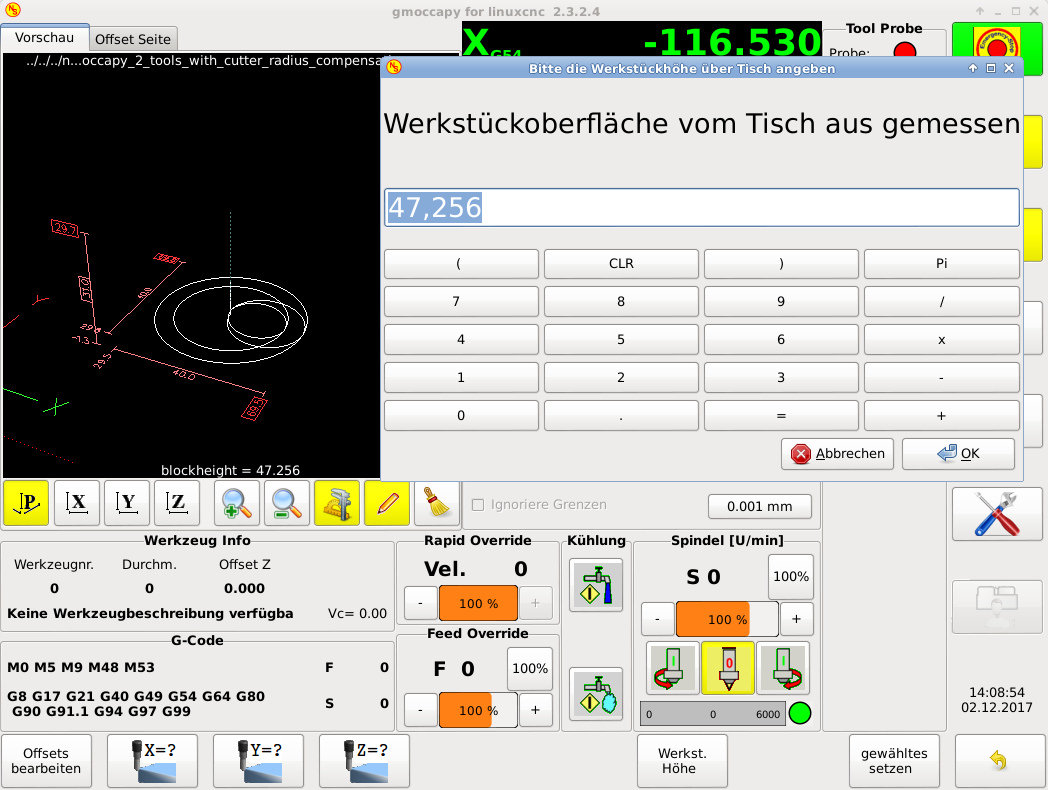The width and height of the screenshot is (1048, 790).
Task: Reset spindle override with 100% button
Action: pos(791,577)
